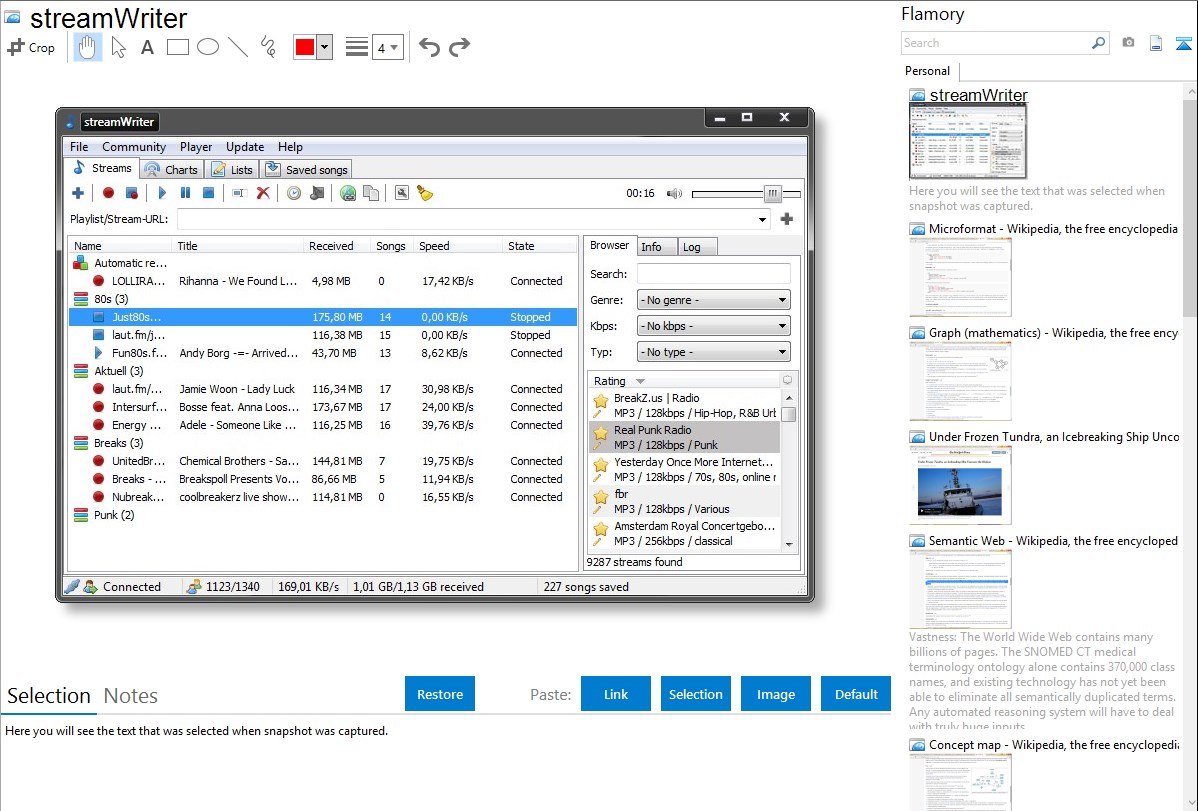Mute audio with the speaker icon
The image size is (1198, 811).
coord(674,193)
